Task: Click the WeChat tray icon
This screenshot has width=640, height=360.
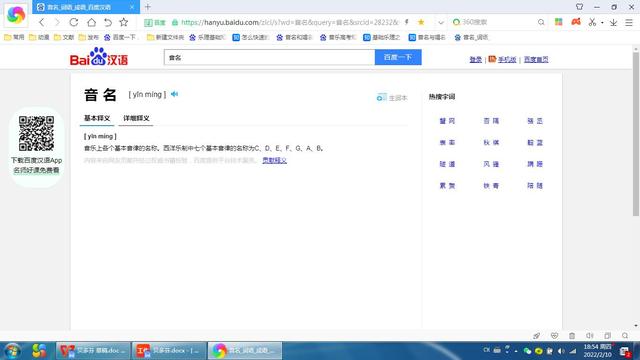Action: pyautogui.click(x=527, y=351)
